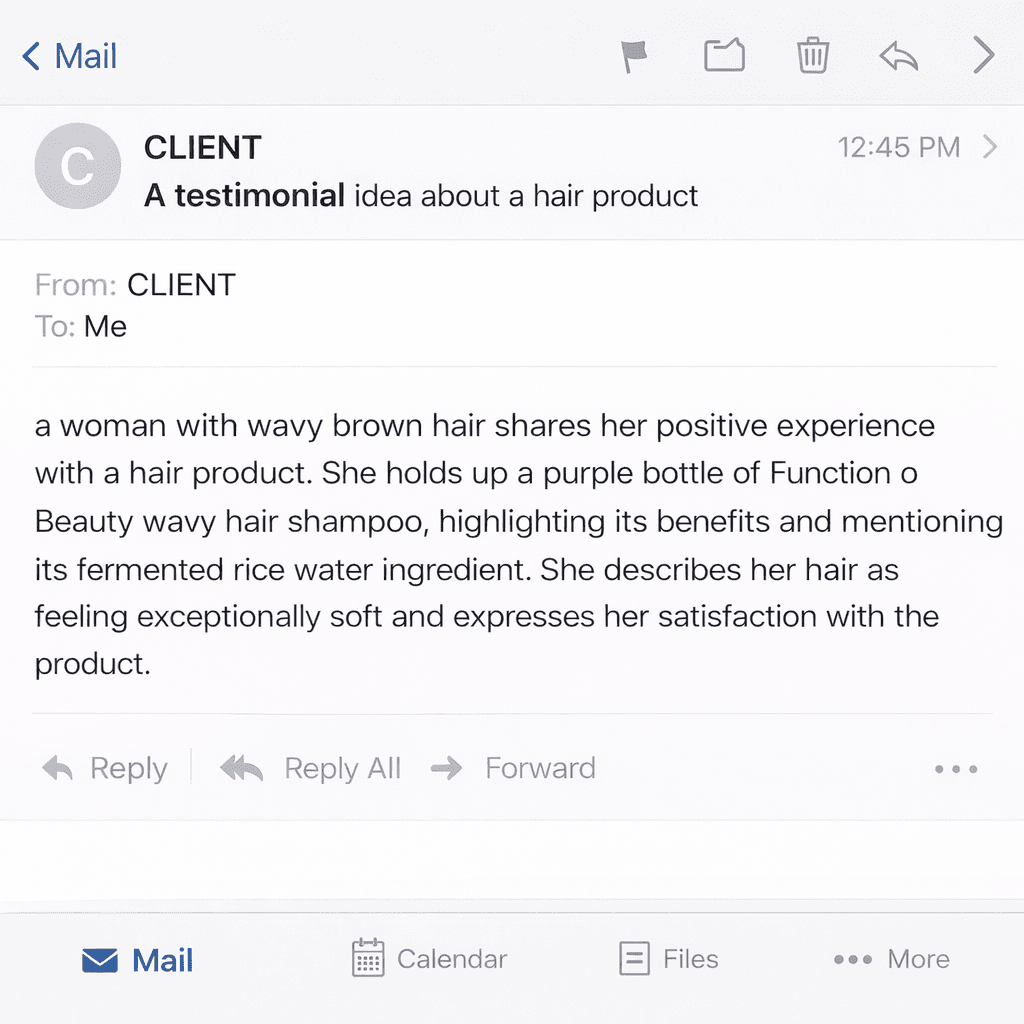Open the Calendar icon in bottom bar
Viewport: 1024px width, 1024px height.
click(x=369, y=958)
